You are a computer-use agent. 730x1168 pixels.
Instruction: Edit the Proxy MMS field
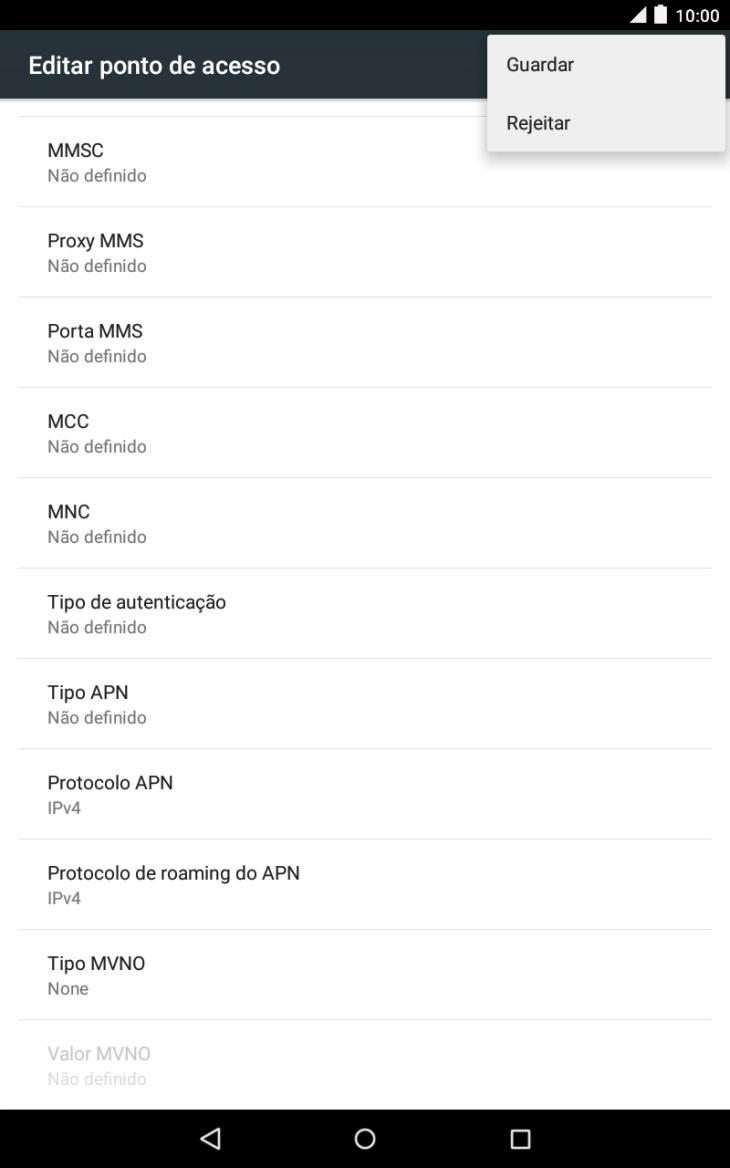pos(365,252)
